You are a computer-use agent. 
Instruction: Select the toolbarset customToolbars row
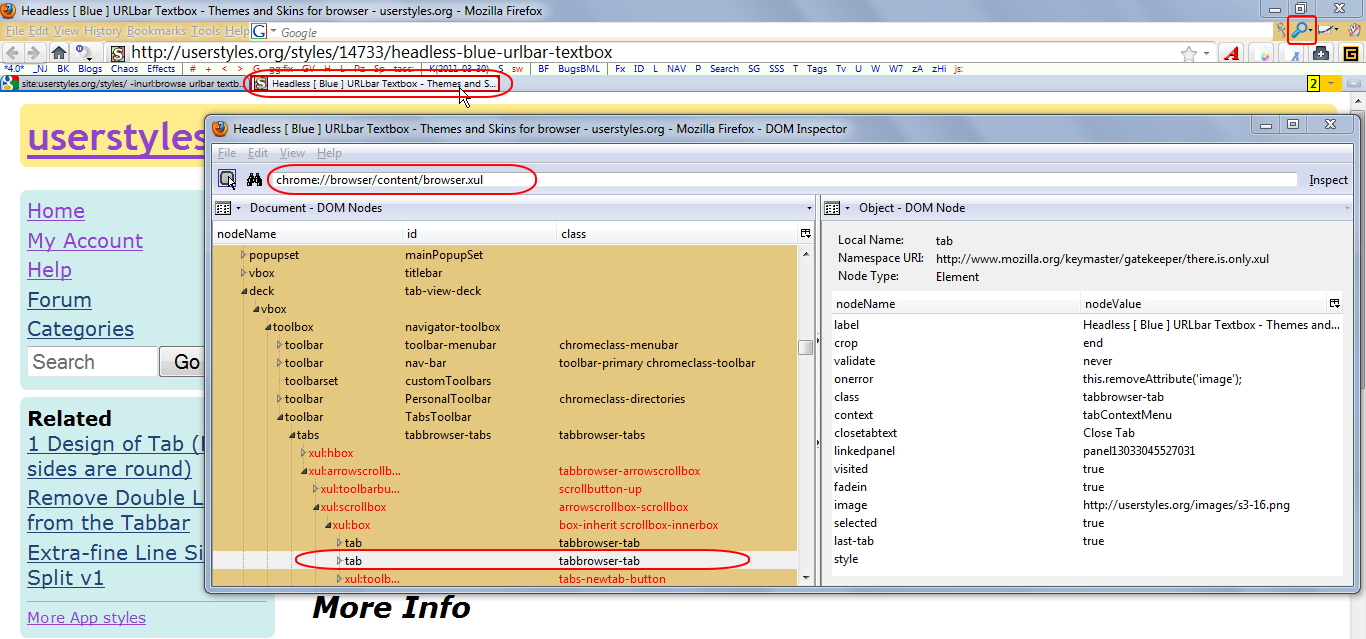coord(506,381)
